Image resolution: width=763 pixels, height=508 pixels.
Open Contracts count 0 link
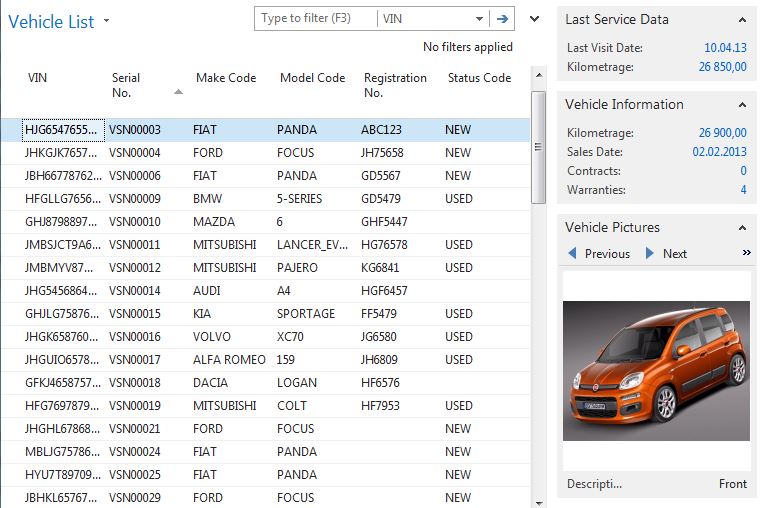pyautogui.click(x=743, y=171)
